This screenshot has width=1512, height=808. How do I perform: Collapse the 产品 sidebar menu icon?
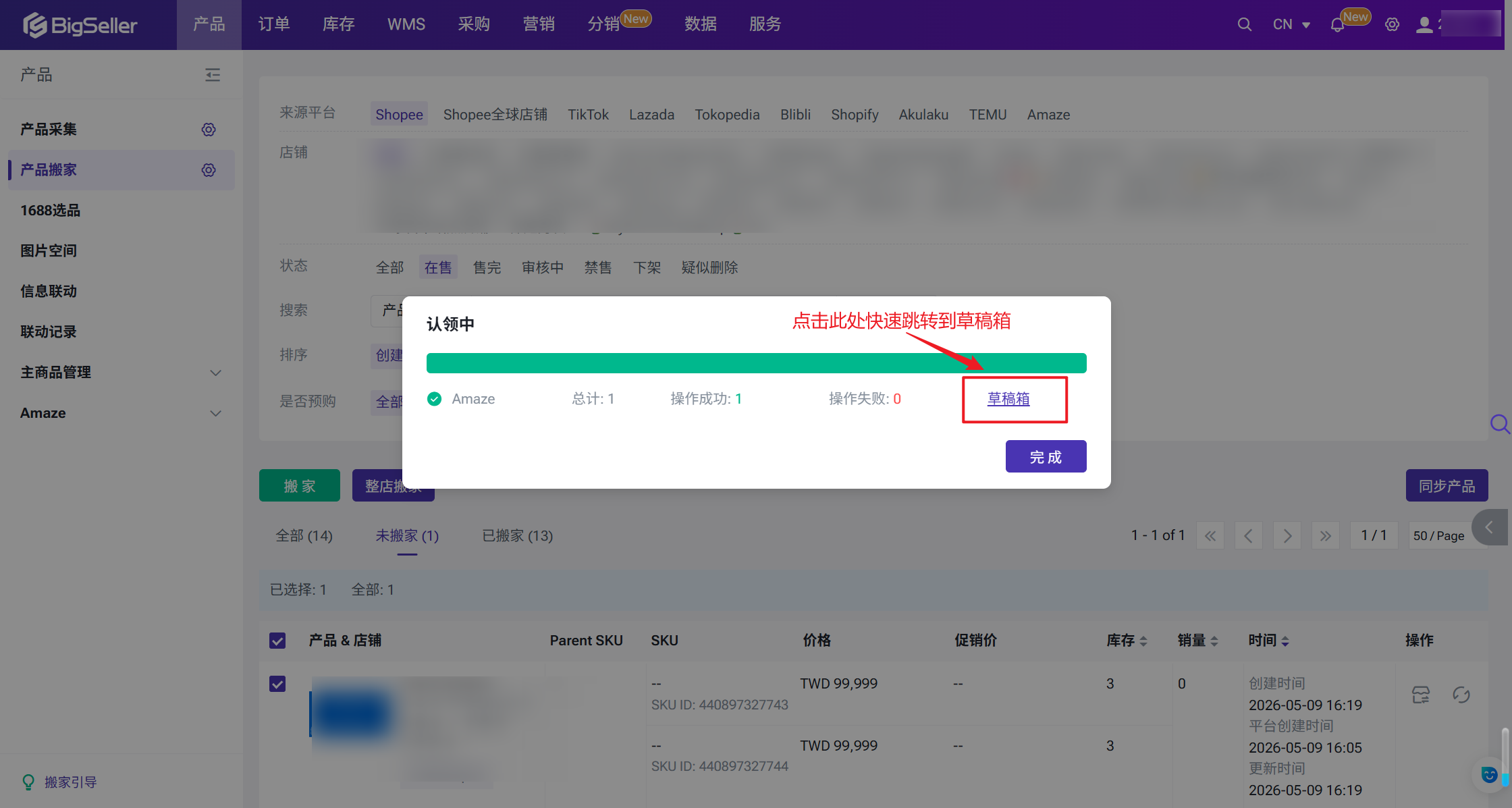213,74
